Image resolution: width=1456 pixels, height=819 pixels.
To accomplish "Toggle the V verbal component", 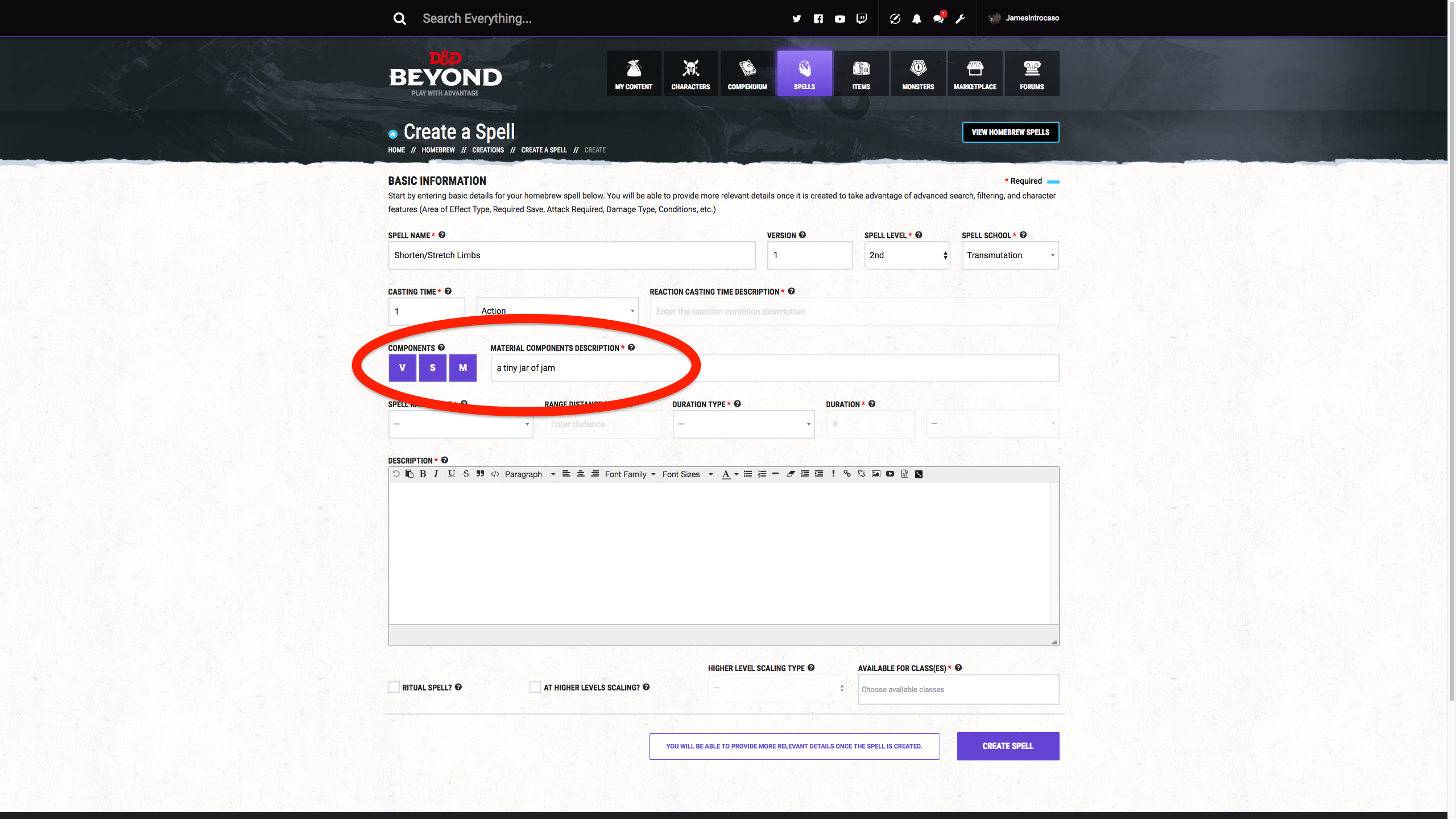I will [x=402, y=367].
